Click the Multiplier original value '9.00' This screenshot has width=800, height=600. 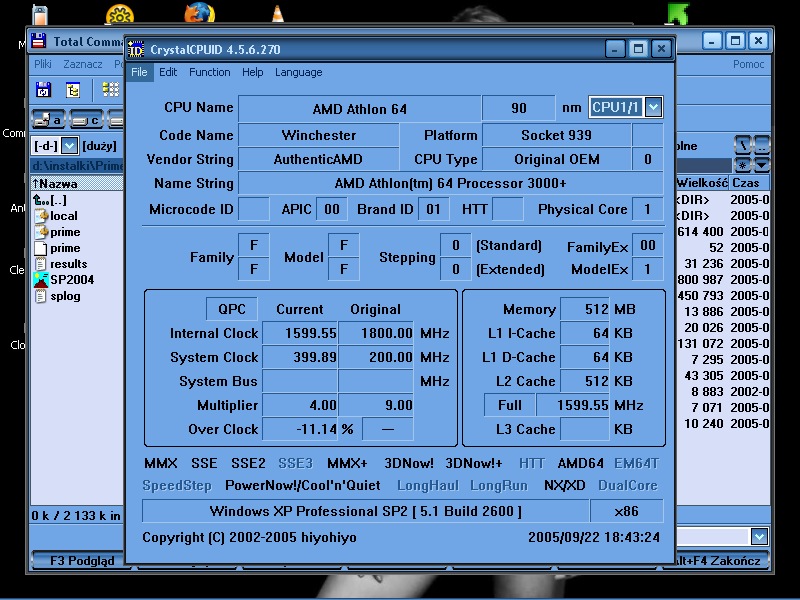pyautogui.click(x=376, y=405)
